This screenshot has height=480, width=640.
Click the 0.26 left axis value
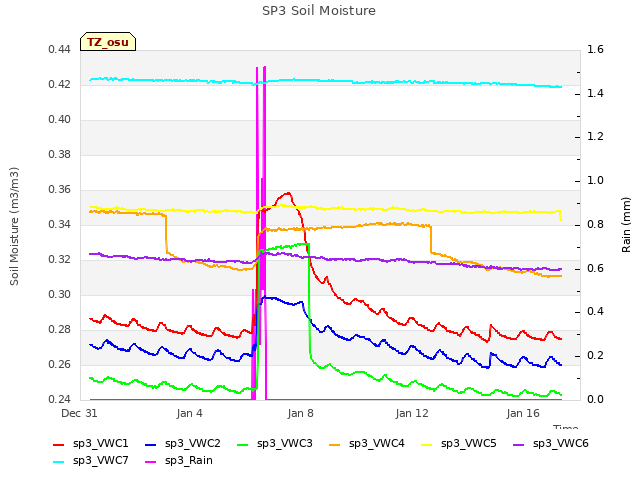pyautogui.click(x=59, y=364)
